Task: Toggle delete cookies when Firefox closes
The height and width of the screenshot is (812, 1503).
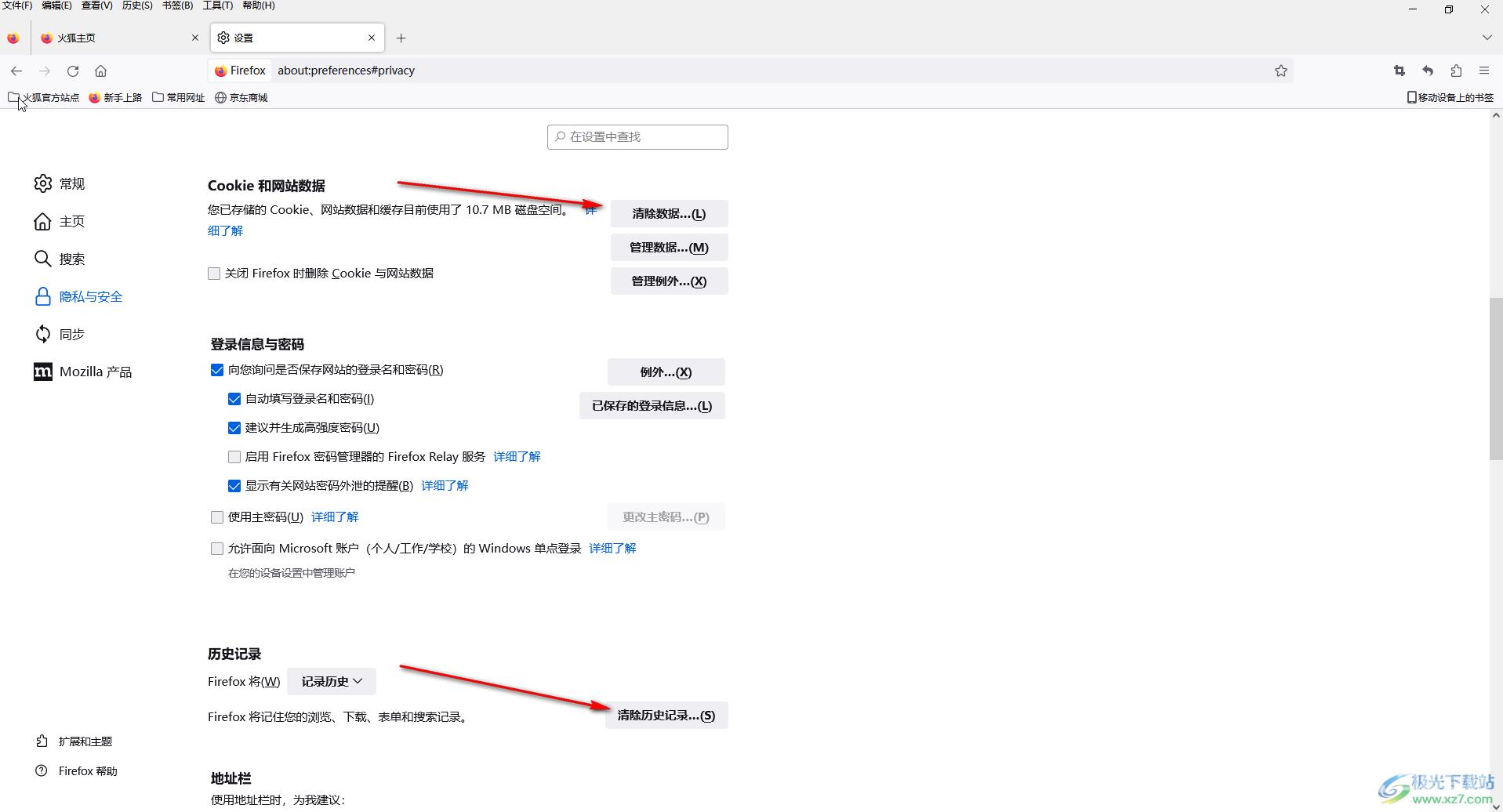Action: [214, 274]
